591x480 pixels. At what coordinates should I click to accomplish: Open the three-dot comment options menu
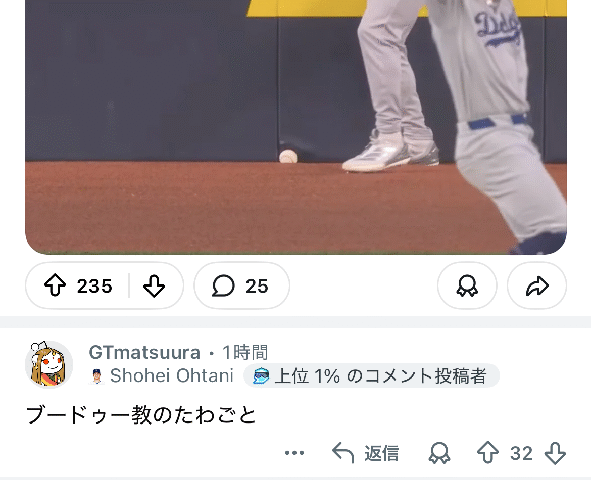click(294, 453)
